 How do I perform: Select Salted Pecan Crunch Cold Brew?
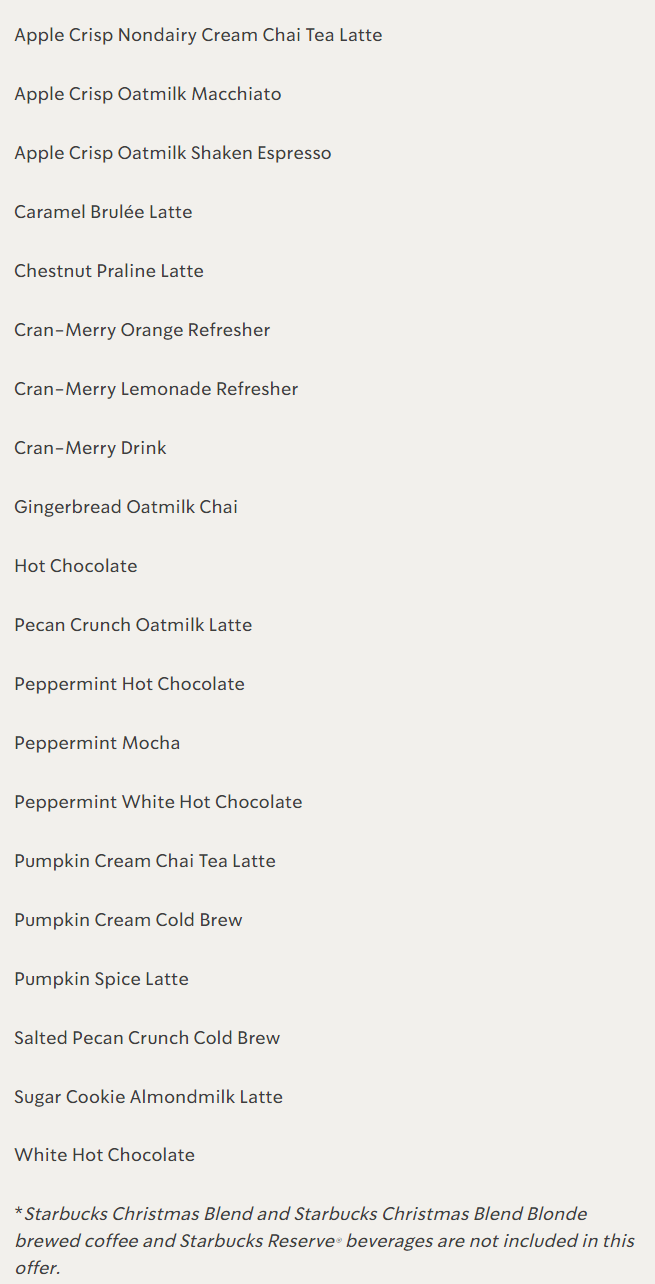(147, 1038)
